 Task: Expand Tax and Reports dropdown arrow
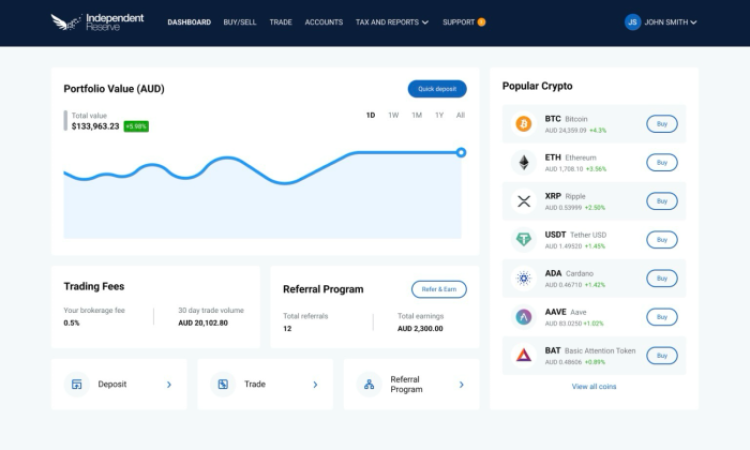pos(426,22)
